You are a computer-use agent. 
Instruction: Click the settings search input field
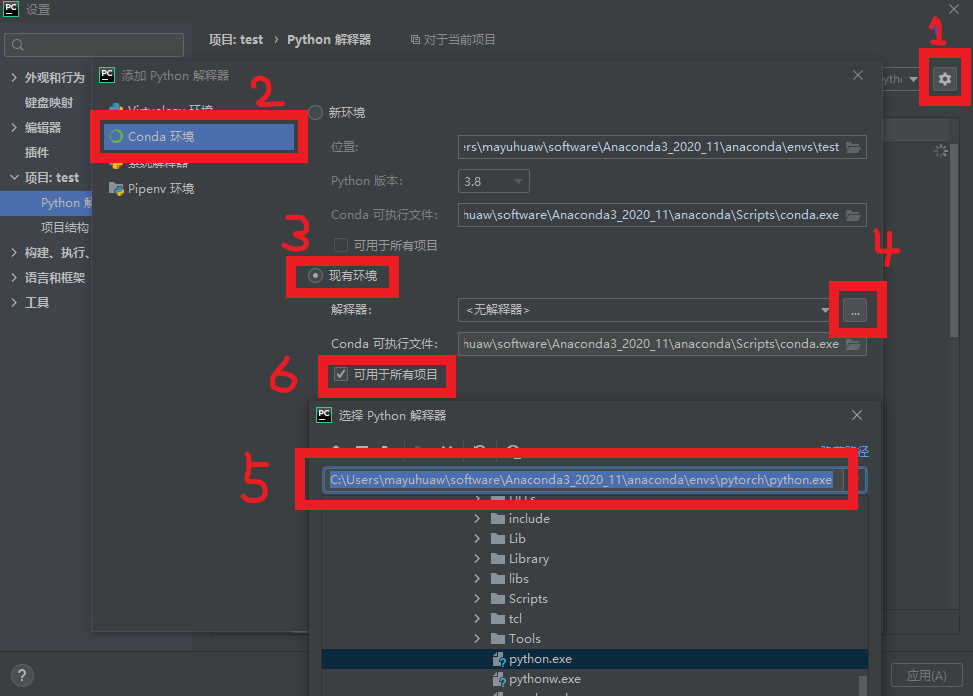point(94,45)
